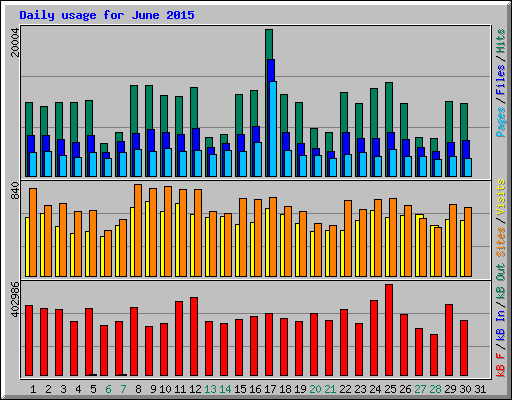The width and height of the screenshot is (512, 400).
Task: Click the red kB bar for day 12
Action: pyautogui.click(x=194, y=337)
